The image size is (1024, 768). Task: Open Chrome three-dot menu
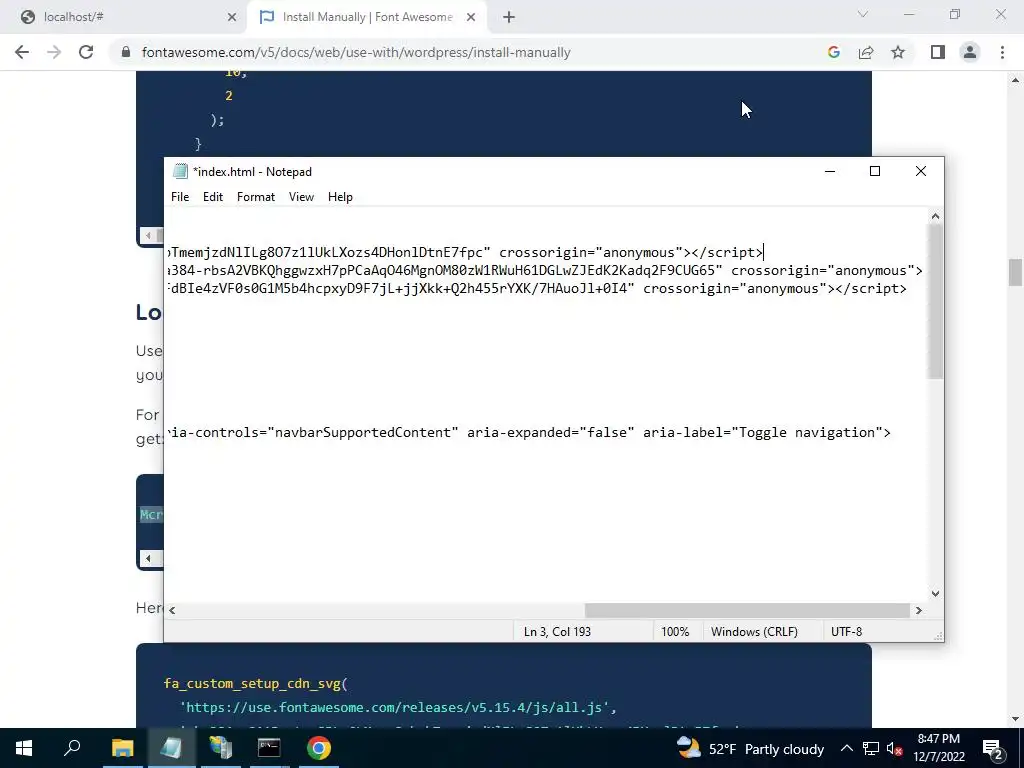(x=1002, y=52)
